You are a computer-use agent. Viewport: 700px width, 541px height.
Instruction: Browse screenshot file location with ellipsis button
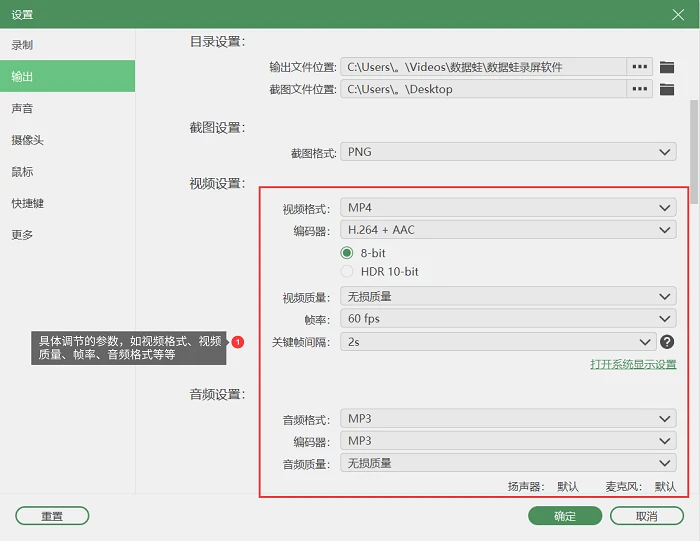tap(639, 89)
